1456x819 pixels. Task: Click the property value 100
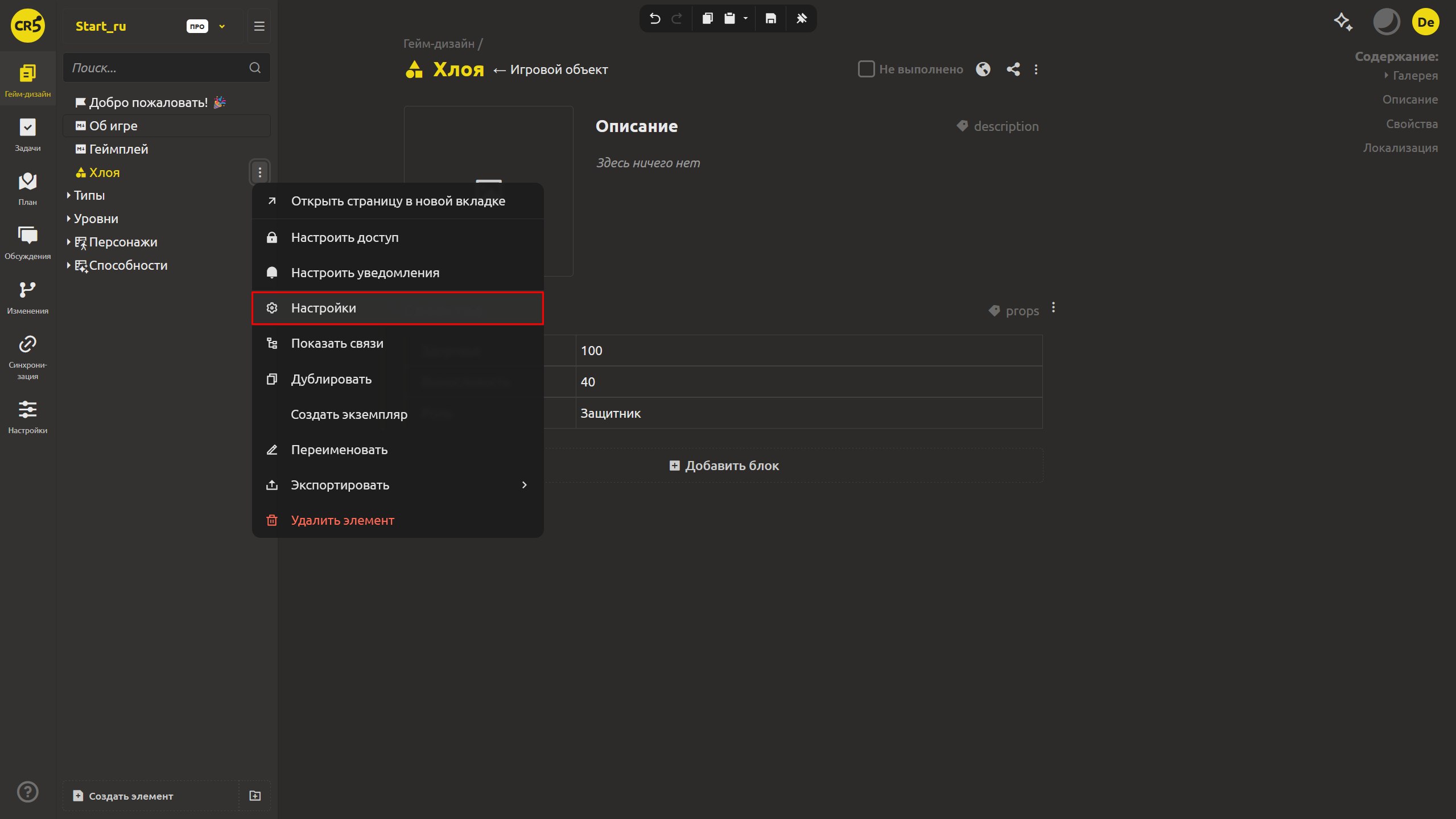tap(809, 351)
